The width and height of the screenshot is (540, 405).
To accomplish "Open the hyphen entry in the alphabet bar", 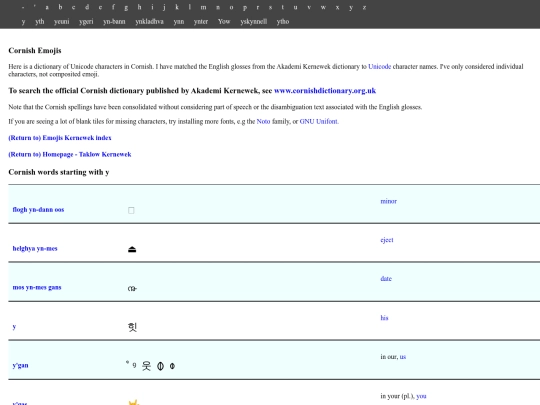I will tap(23, 7).
